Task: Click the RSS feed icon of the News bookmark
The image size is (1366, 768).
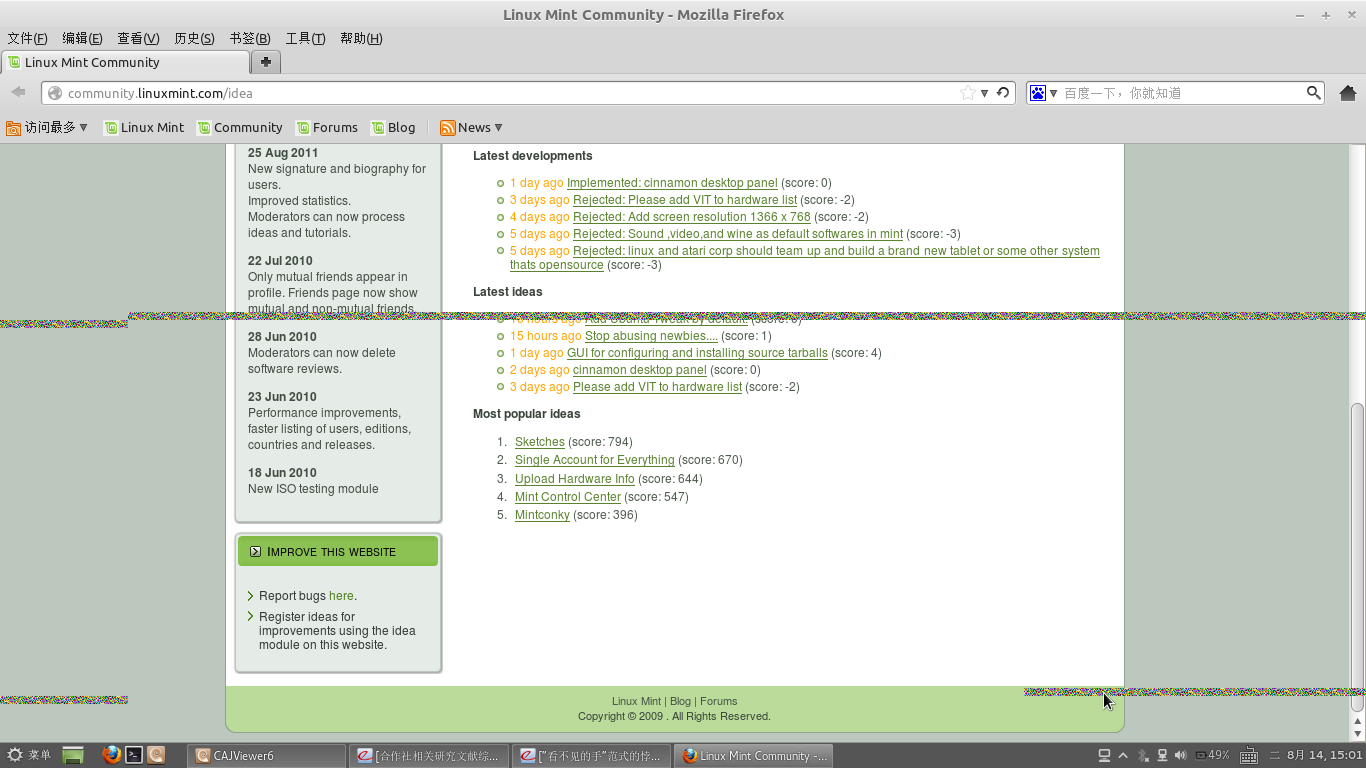Action: (448, 127)
